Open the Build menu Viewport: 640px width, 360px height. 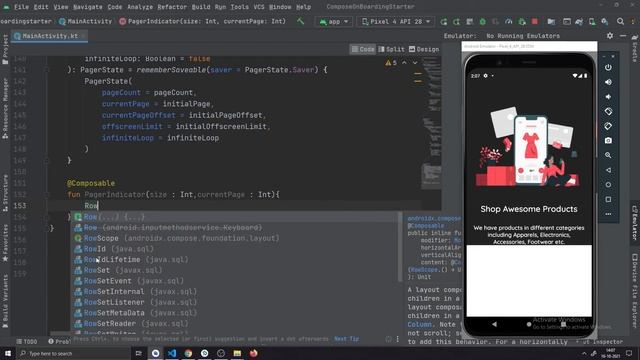[x=201, y=7]
